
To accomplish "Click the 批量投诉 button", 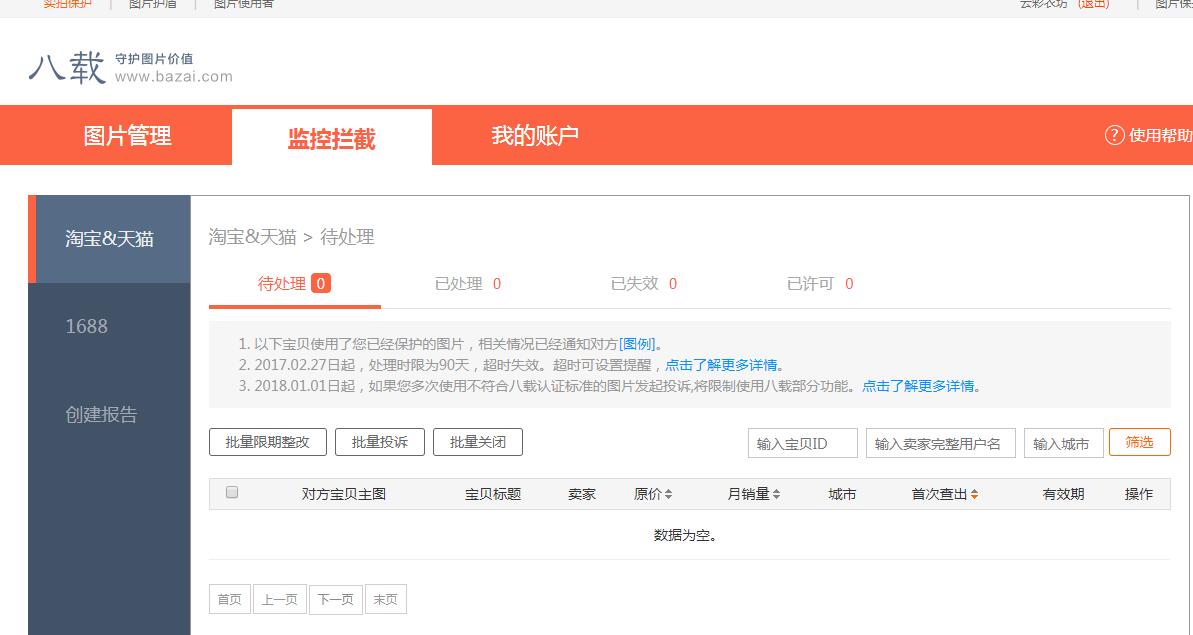I will (x=380, y=442).
